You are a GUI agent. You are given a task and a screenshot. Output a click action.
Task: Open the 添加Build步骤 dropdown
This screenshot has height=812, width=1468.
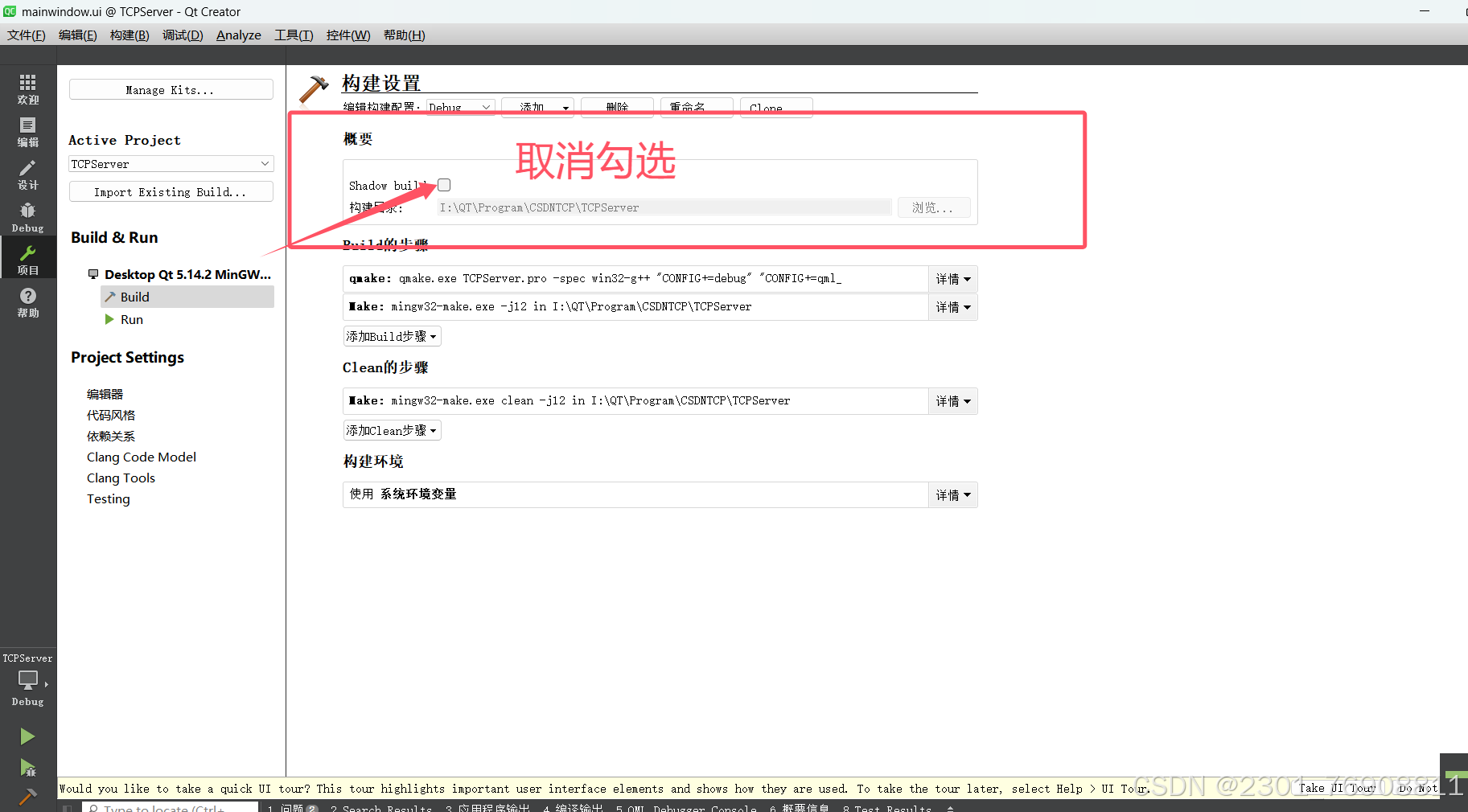[x=392, y=336]
